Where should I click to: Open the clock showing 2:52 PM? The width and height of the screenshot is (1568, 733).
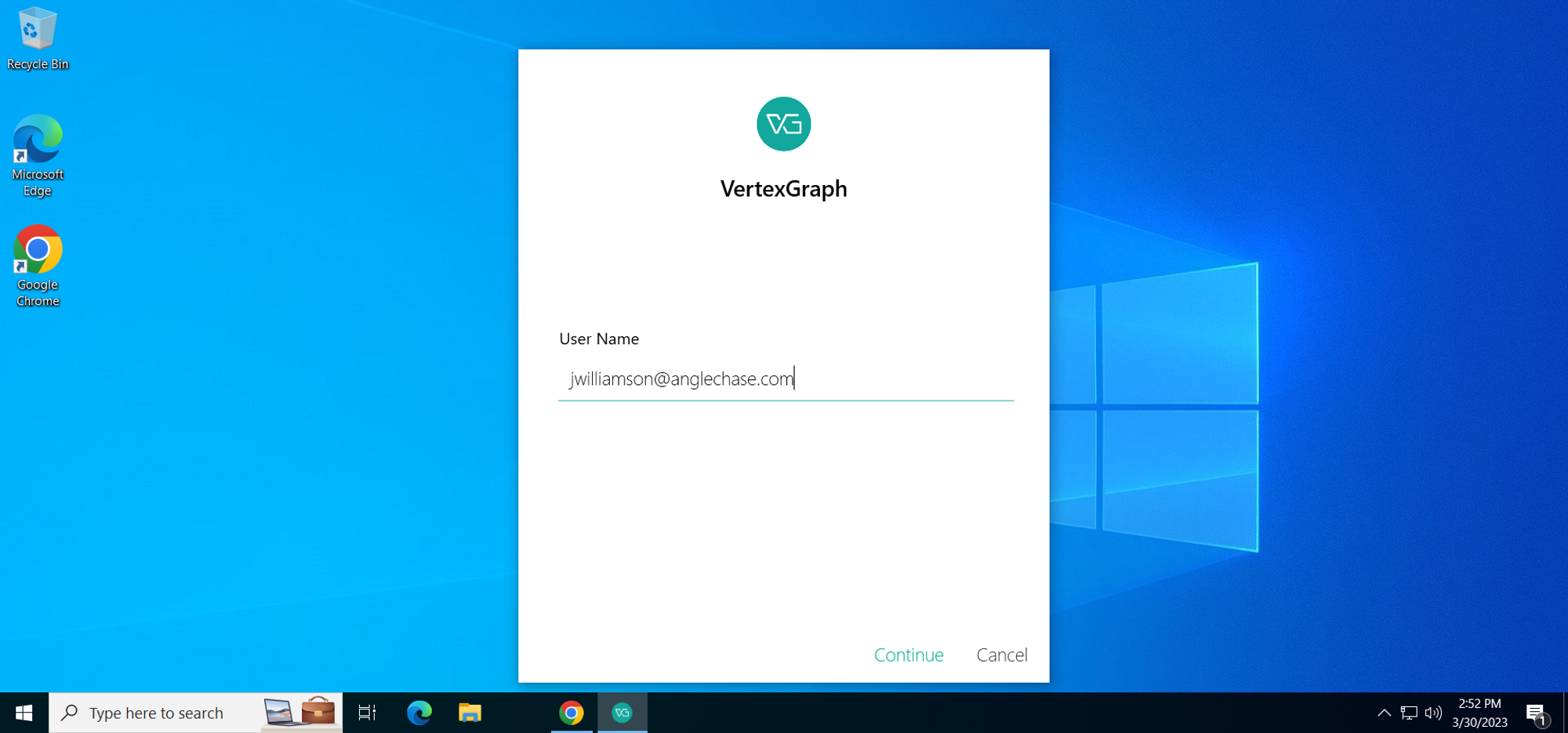pos(1479,713)
